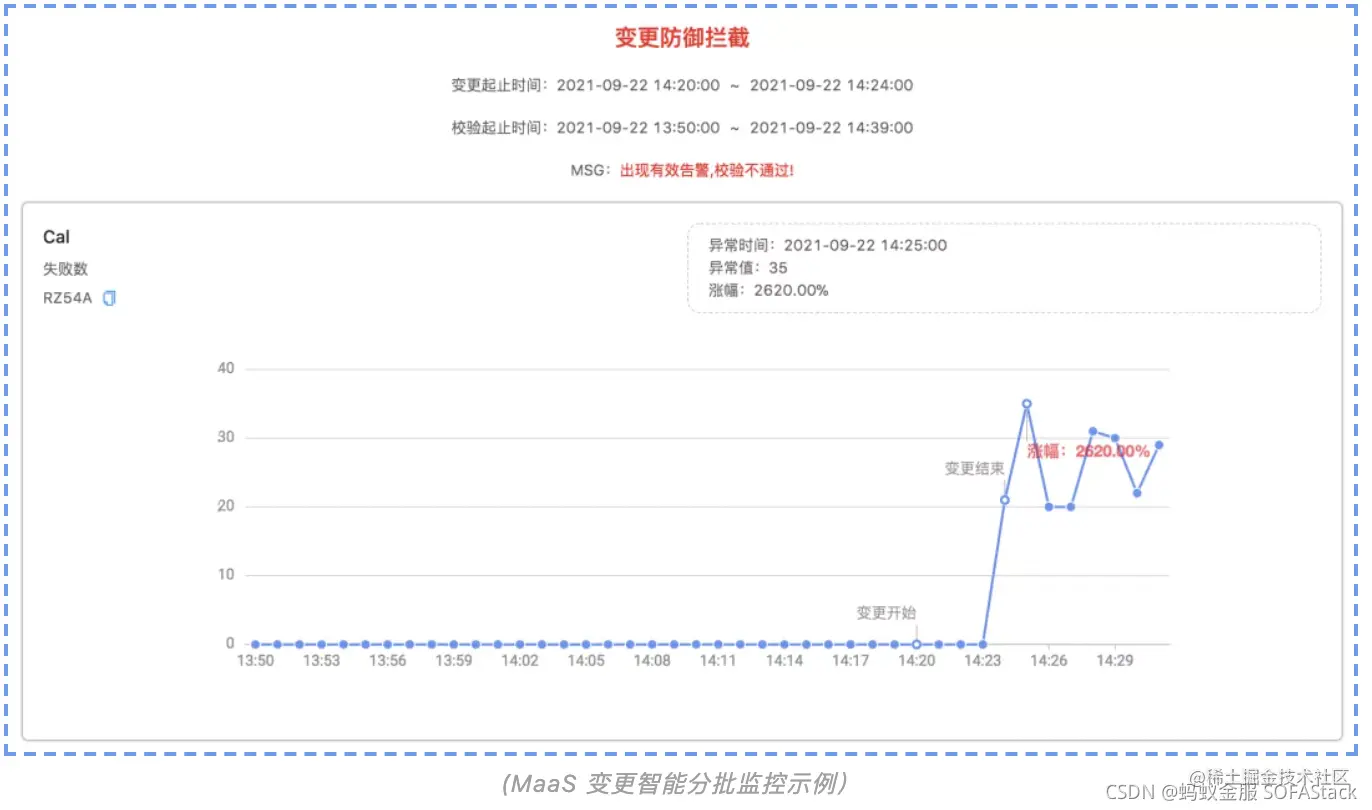Image resolution: width=1372 pixels, height=810 pixels.
Task: Click x-axis label 13:56
Action: coord(387,661)
